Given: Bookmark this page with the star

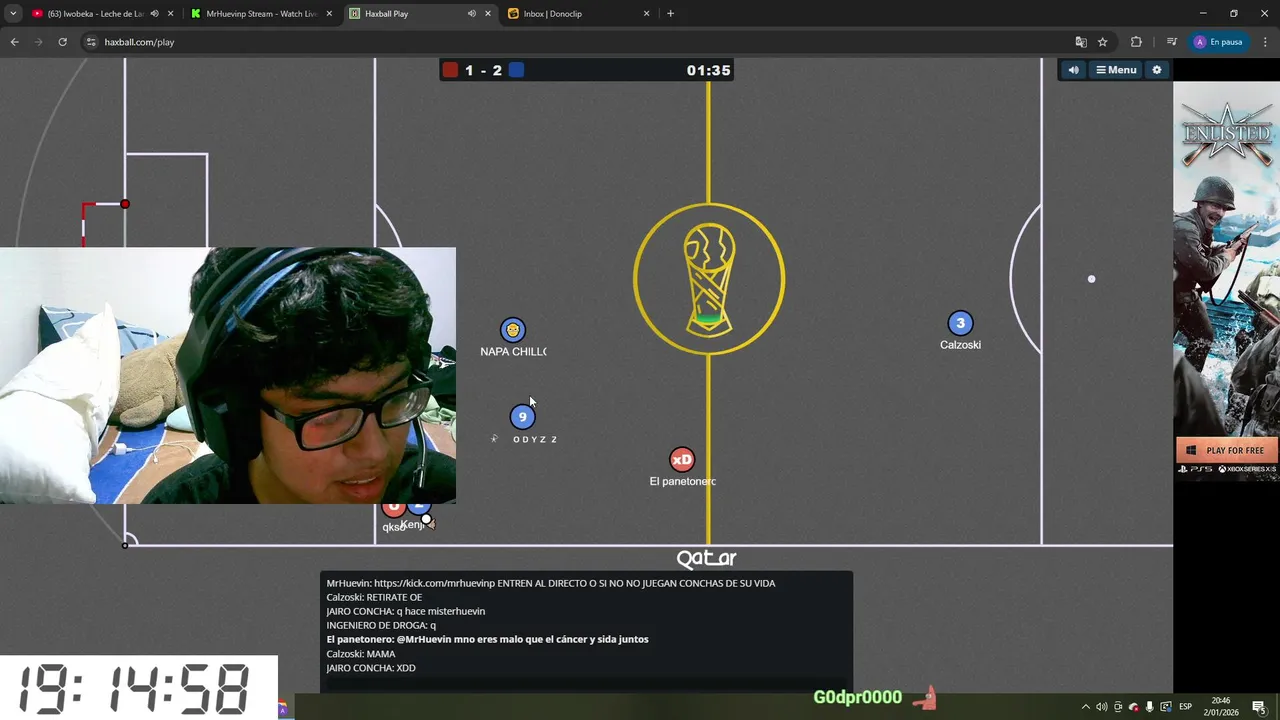Looking at the screenshot, I should pos(1102,42).
